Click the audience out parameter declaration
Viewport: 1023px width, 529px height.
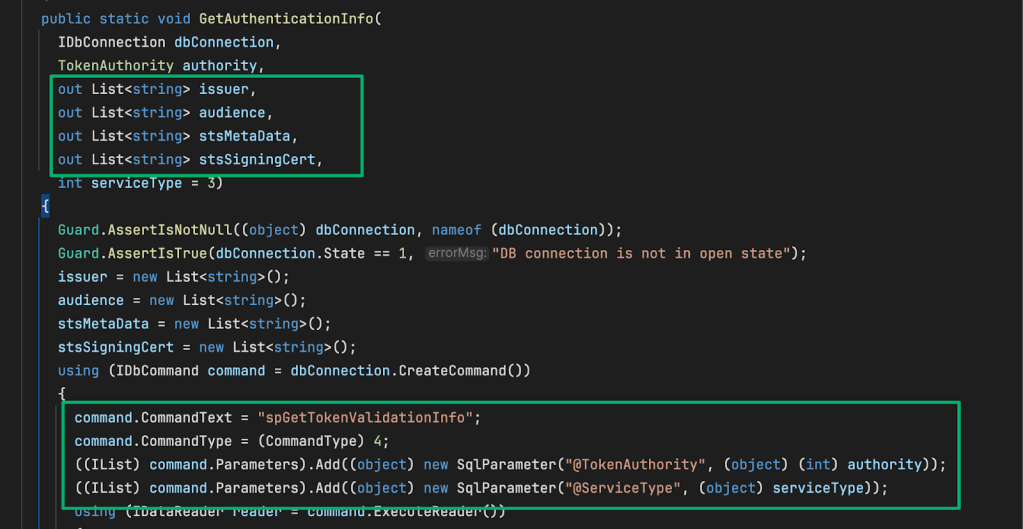tap(232, 113)
